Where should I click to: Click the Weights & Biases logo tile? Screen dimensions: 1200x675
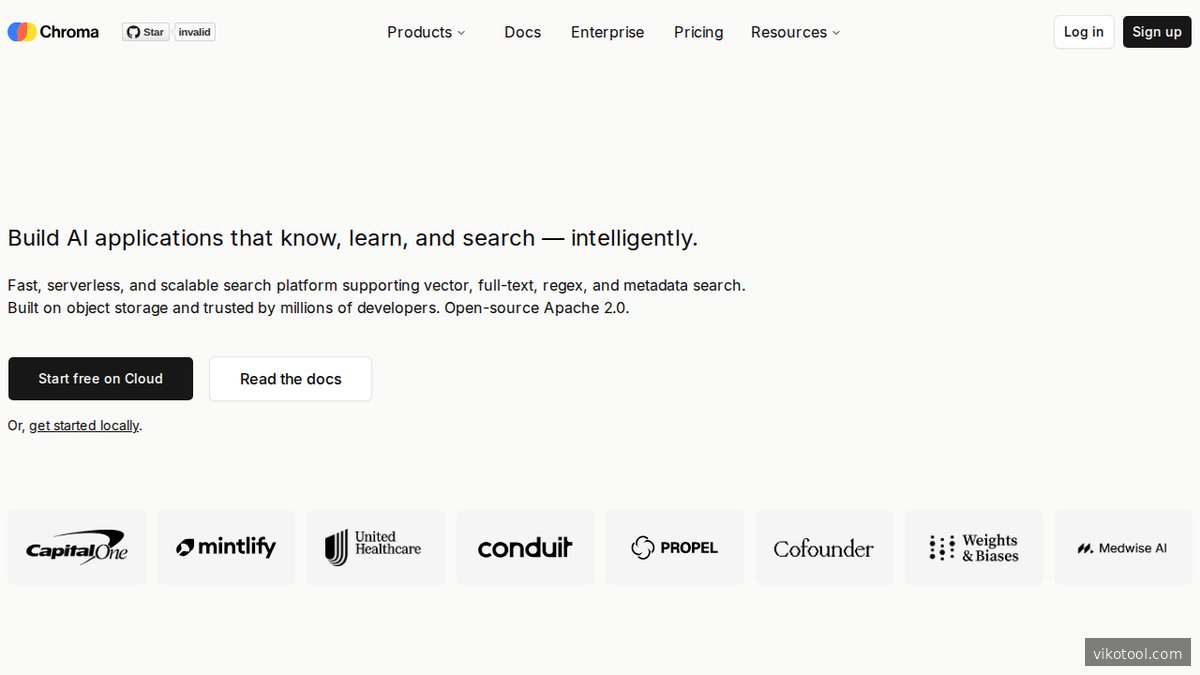pos(974,548)
